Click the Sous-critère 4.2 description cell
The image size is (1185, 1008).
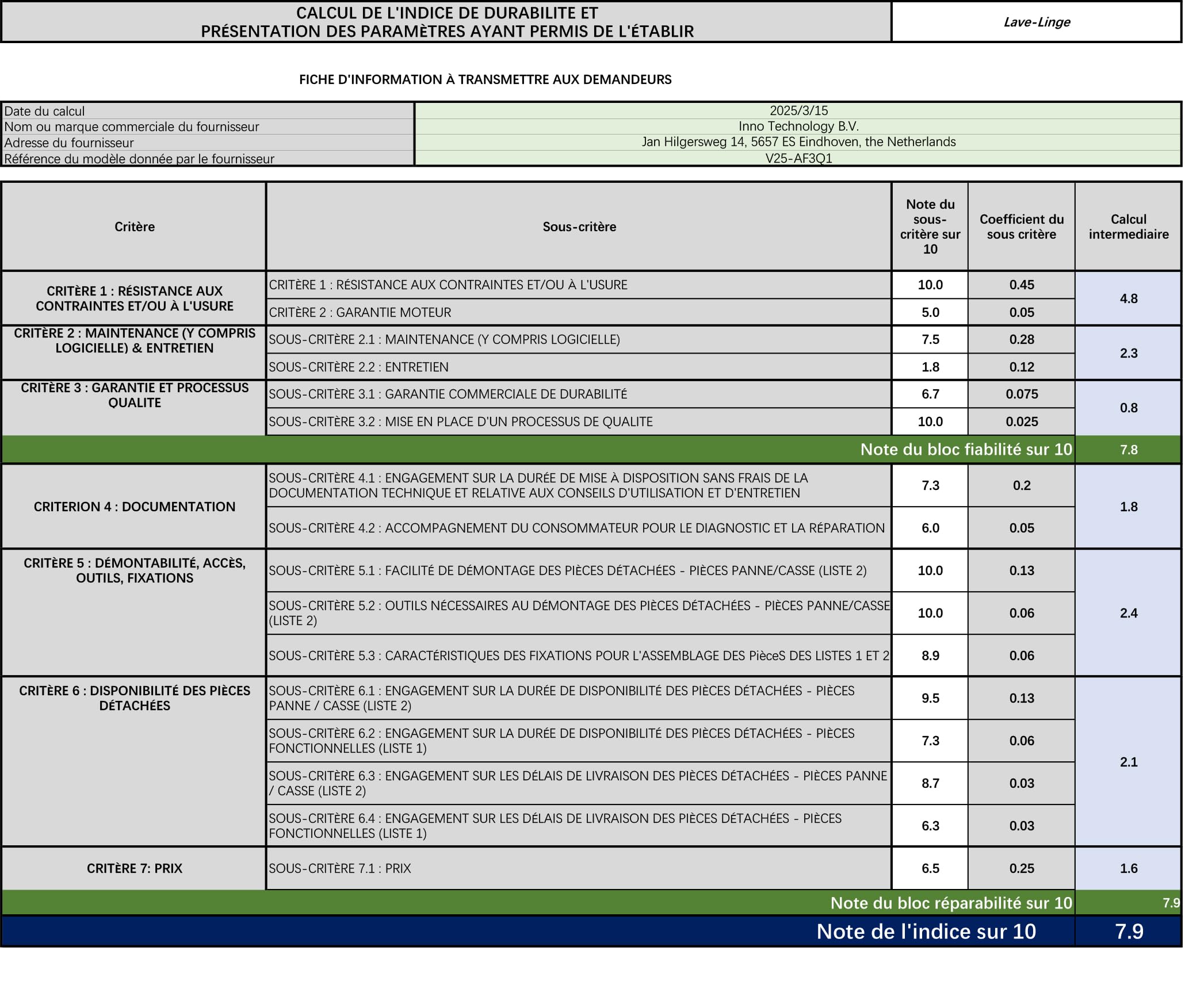tap(579, 528)
